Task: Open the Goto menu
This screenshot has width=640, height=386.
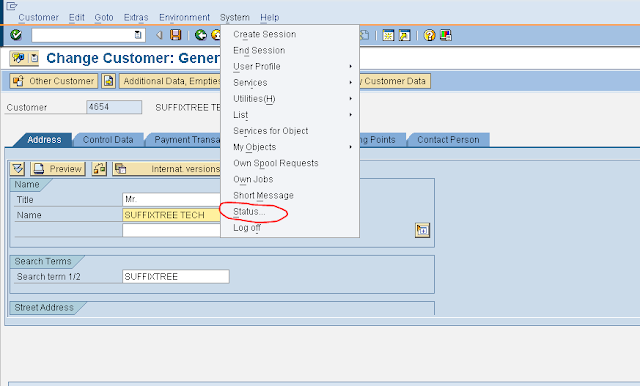Action: [x=104, y=18]
